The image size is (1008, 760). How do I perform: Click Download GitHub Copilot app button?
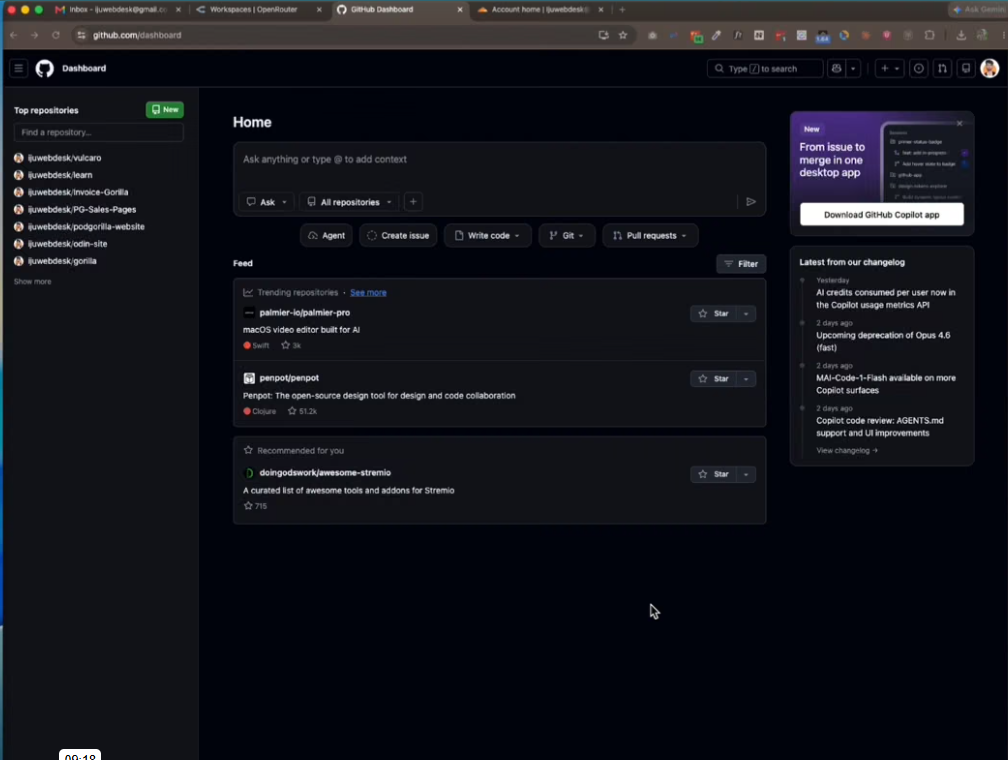pos(881,215)
